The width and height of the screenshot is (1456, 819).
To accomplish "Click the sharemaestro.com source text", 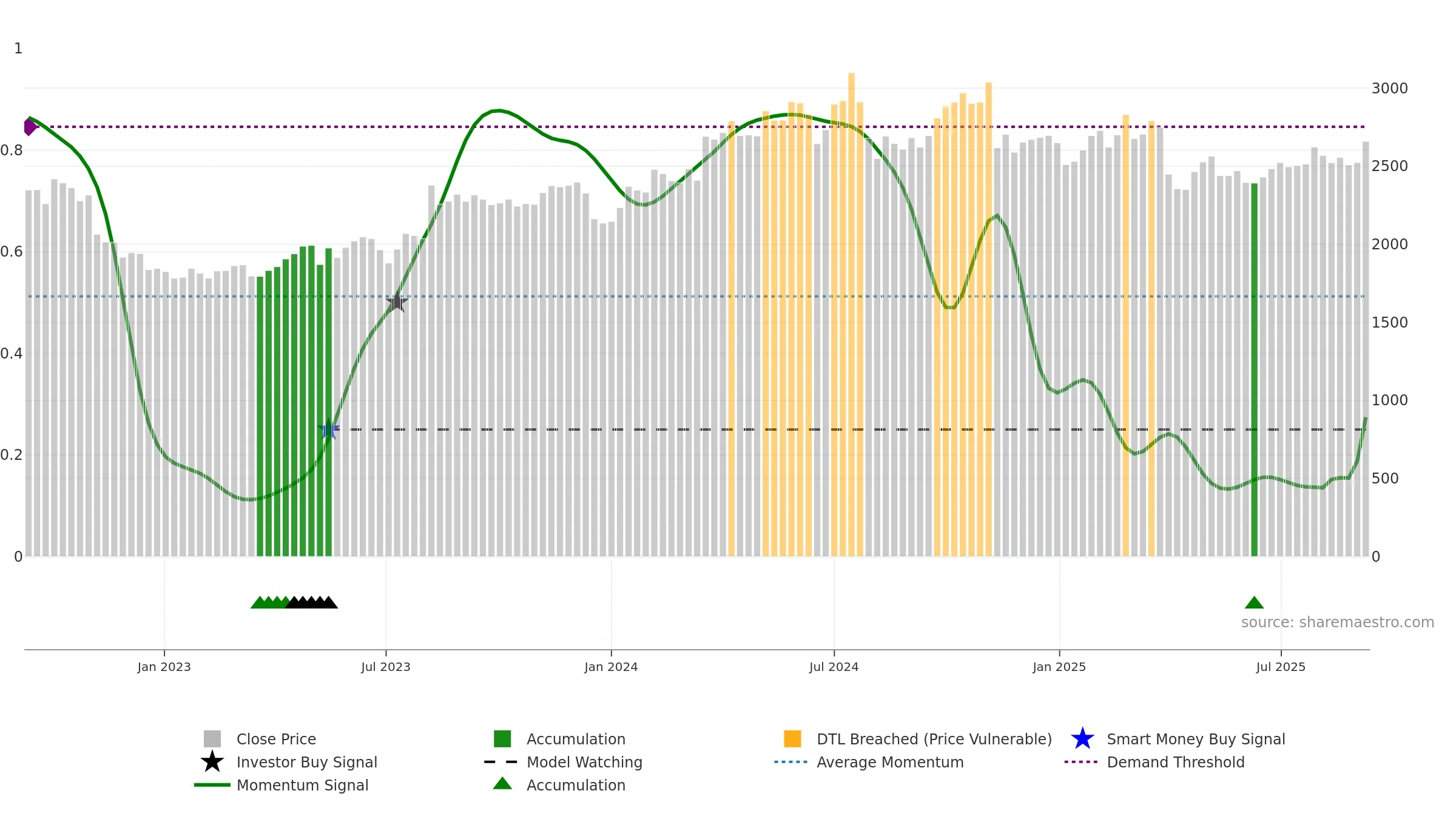I will 1338,622.
